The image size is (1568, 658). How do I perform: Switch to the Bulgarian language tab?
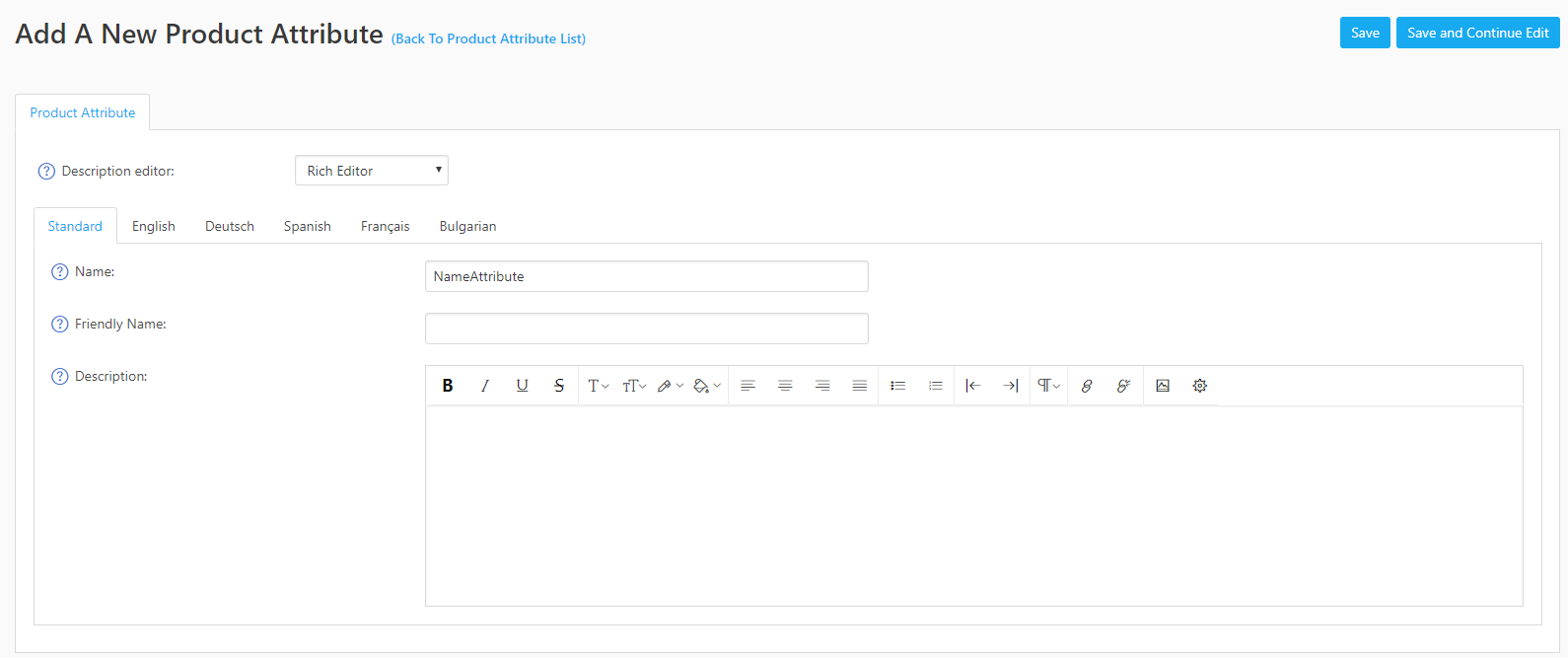coord(467,227)
